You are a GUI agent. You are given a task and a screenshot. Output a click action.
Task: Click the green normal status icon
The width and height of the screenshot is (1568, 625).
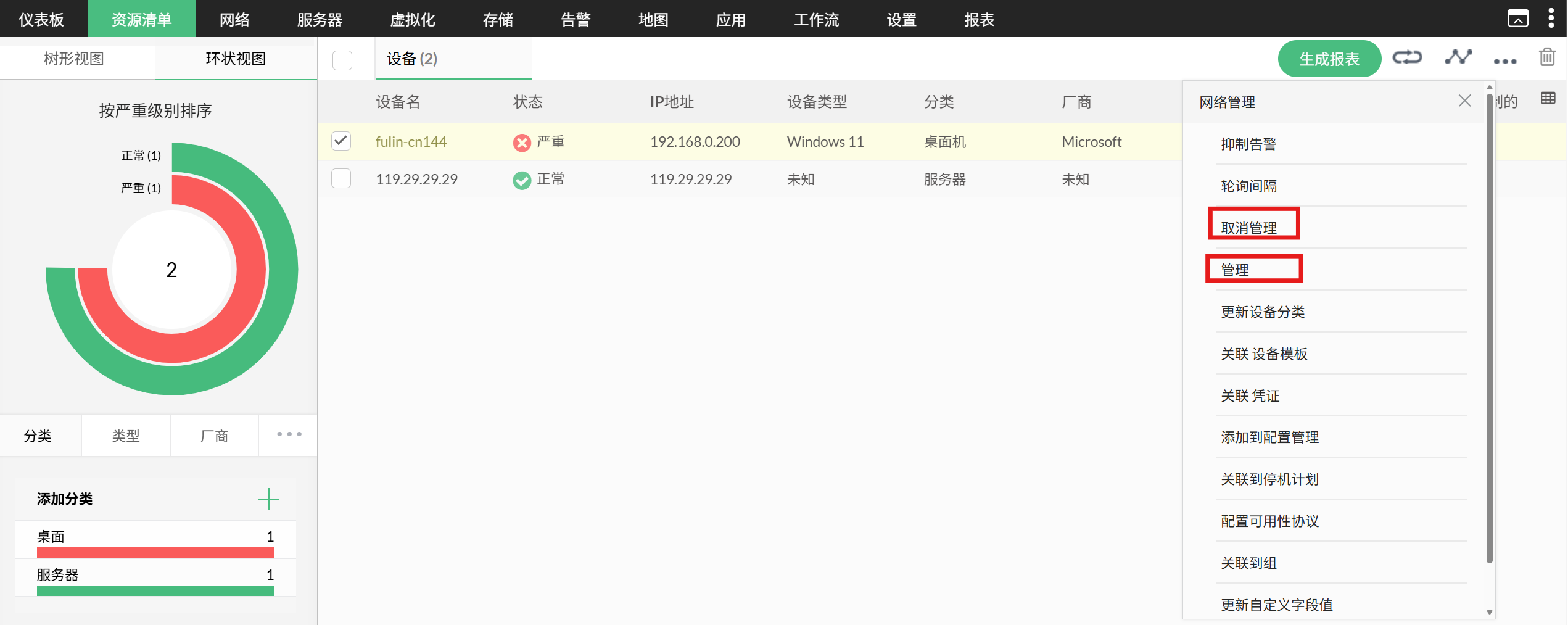click(x=522, y=180)
